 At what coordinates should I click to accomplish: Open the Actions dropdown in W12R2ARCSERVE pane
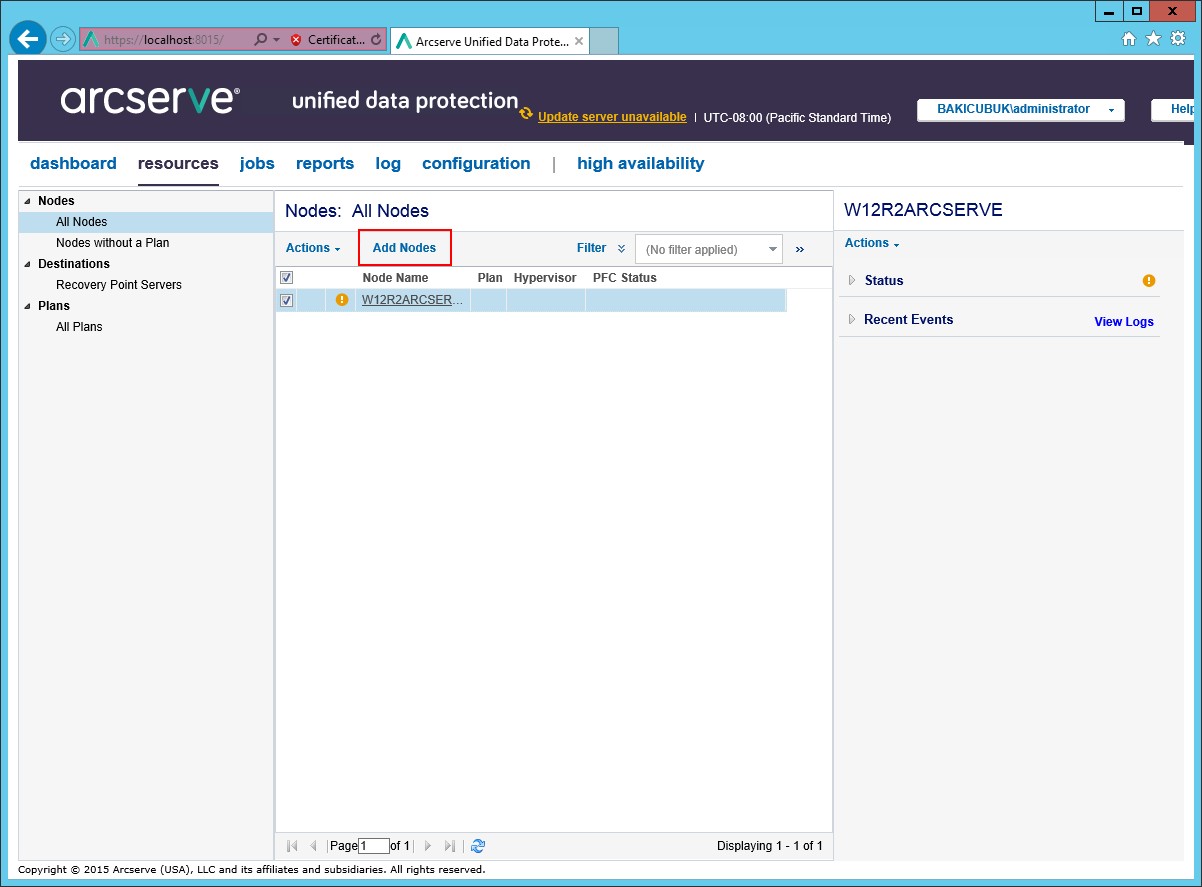point(872,243)
